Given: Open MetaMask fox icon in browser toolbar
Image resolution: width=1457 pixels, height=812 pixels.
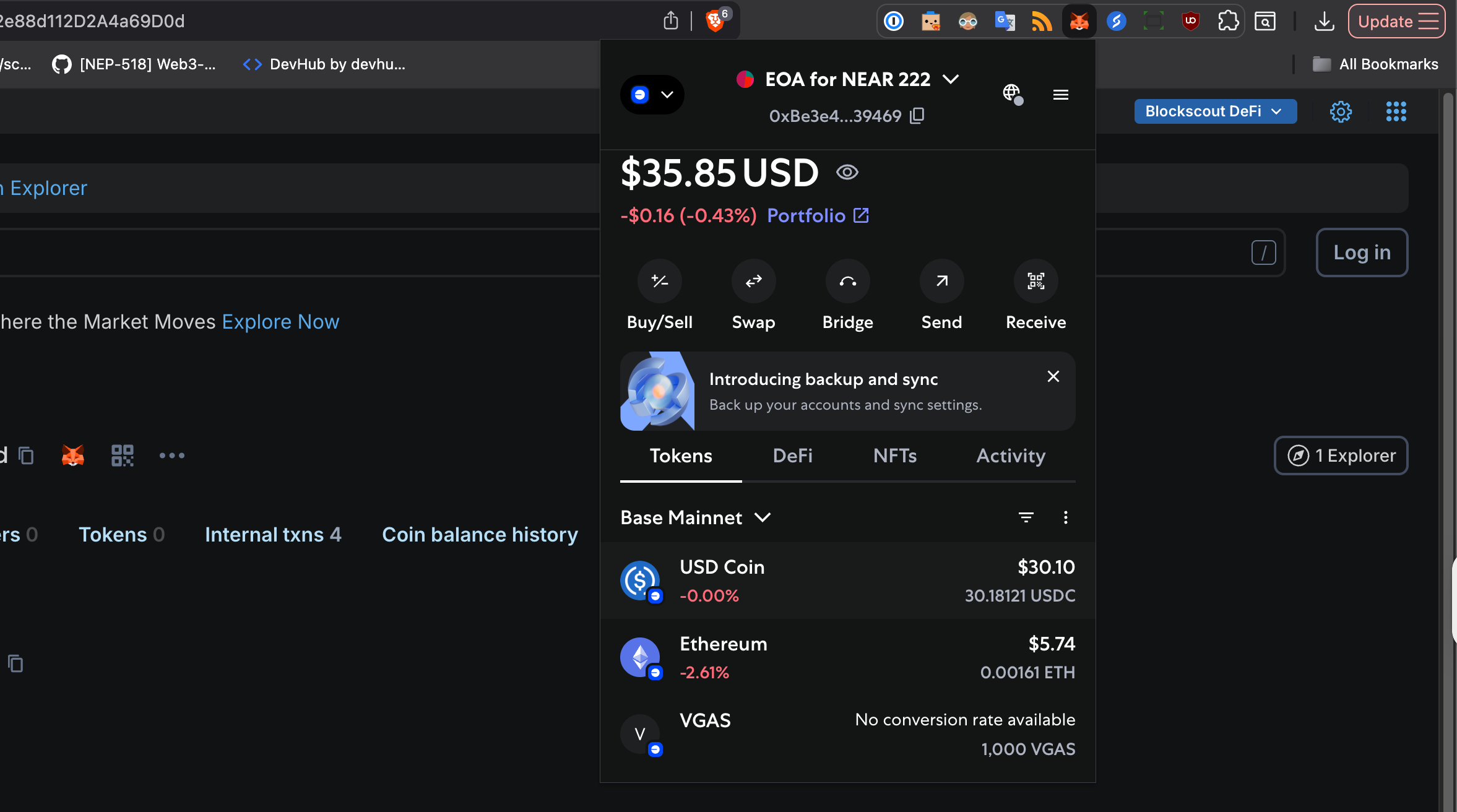Looking at the screenshot, I should [1079, 20].
